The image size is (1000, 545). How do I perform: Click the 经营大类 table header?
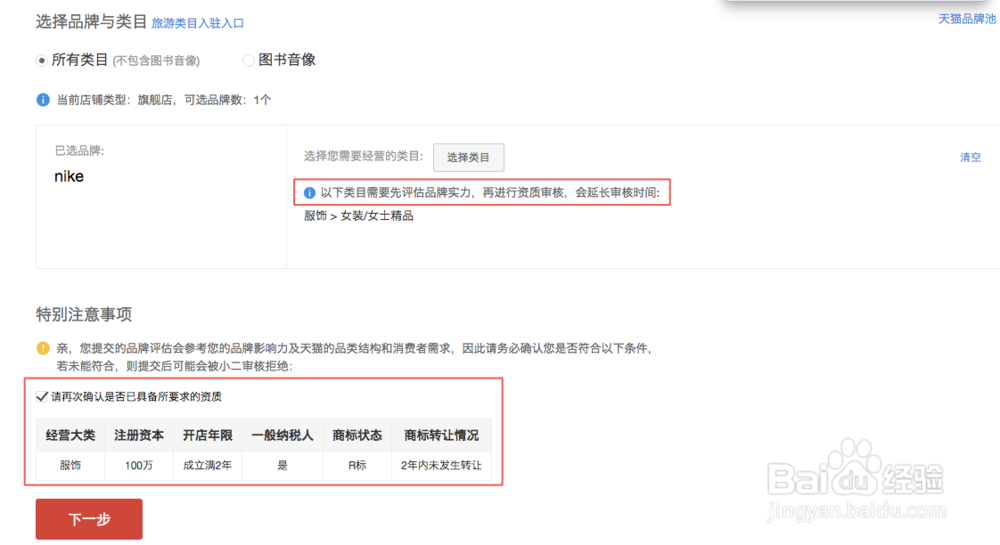coord(70,435)
